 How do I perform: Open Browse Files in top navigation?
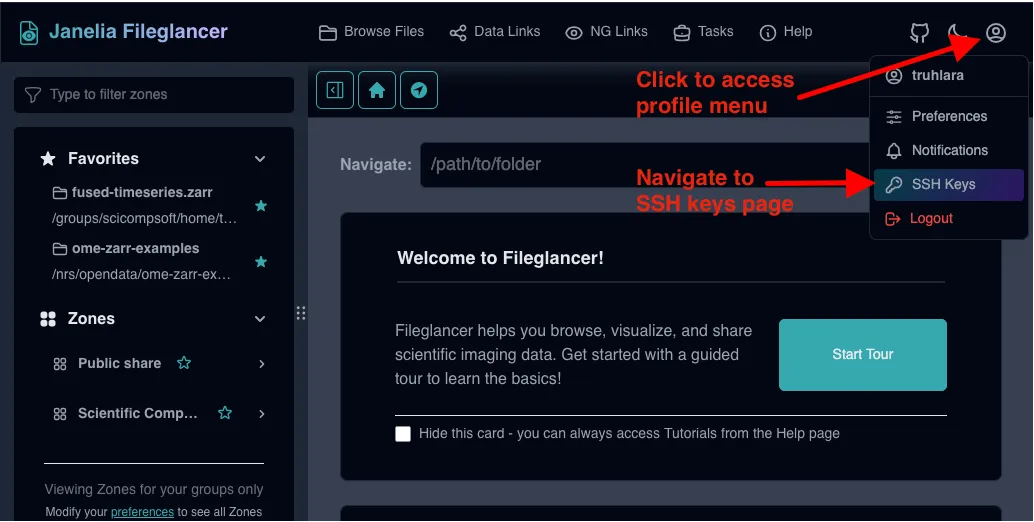[x=371, y=32]
